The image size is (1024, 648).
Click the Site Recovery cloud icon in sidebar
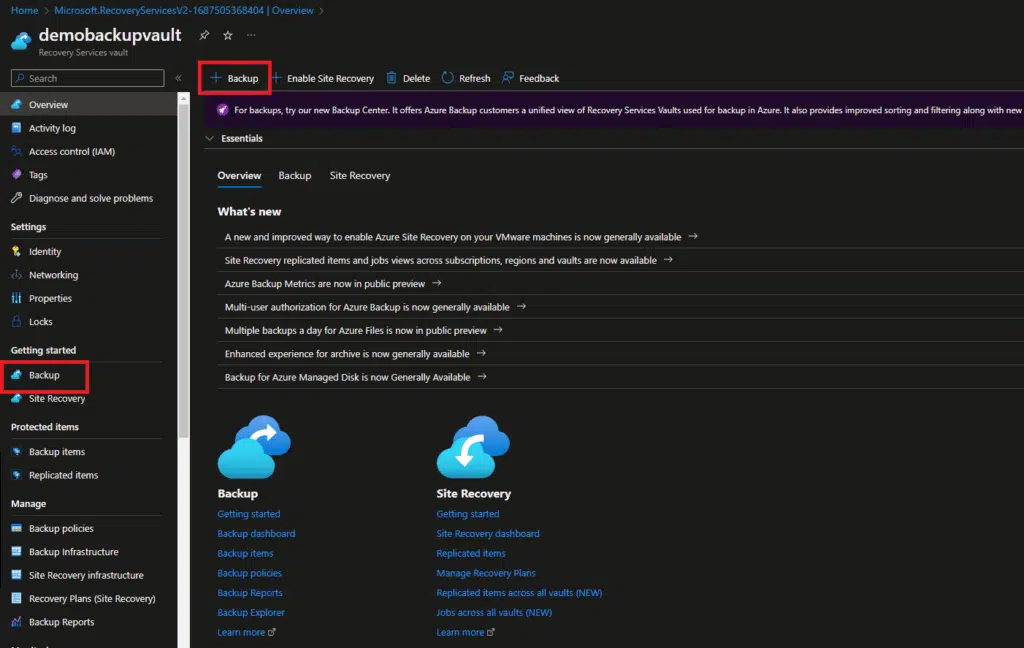16,398
